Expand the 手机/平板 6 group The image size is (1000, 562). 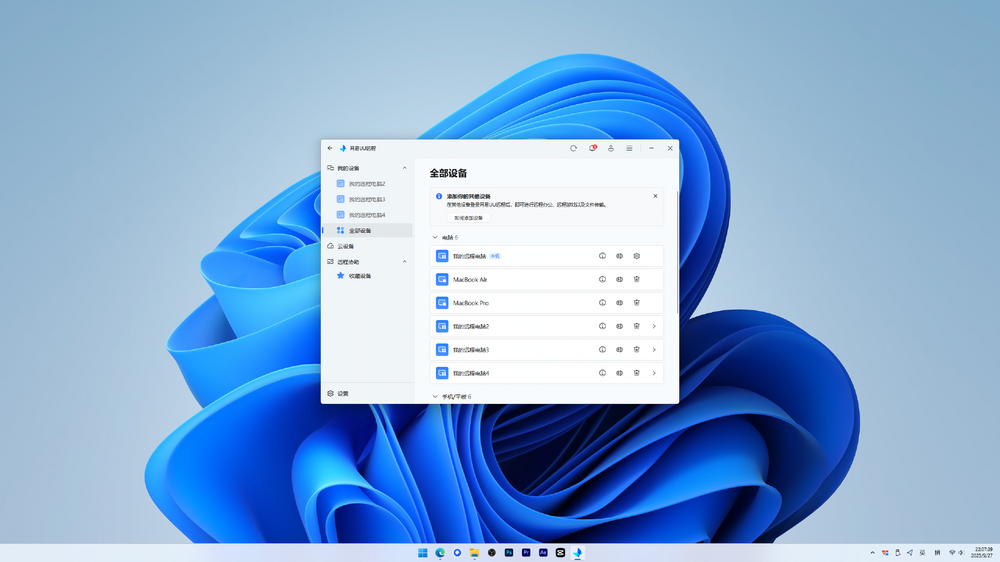(x=435, y=397)
